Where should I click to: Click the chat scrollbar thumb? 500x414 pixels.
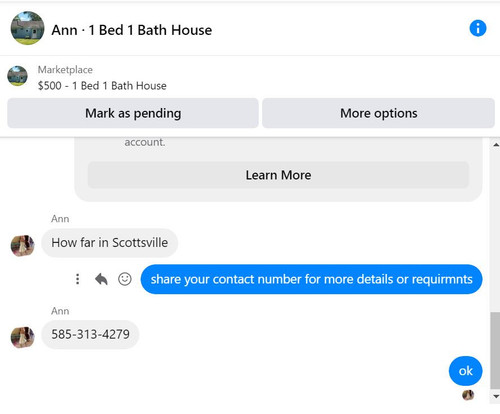[x=496, y=350]
